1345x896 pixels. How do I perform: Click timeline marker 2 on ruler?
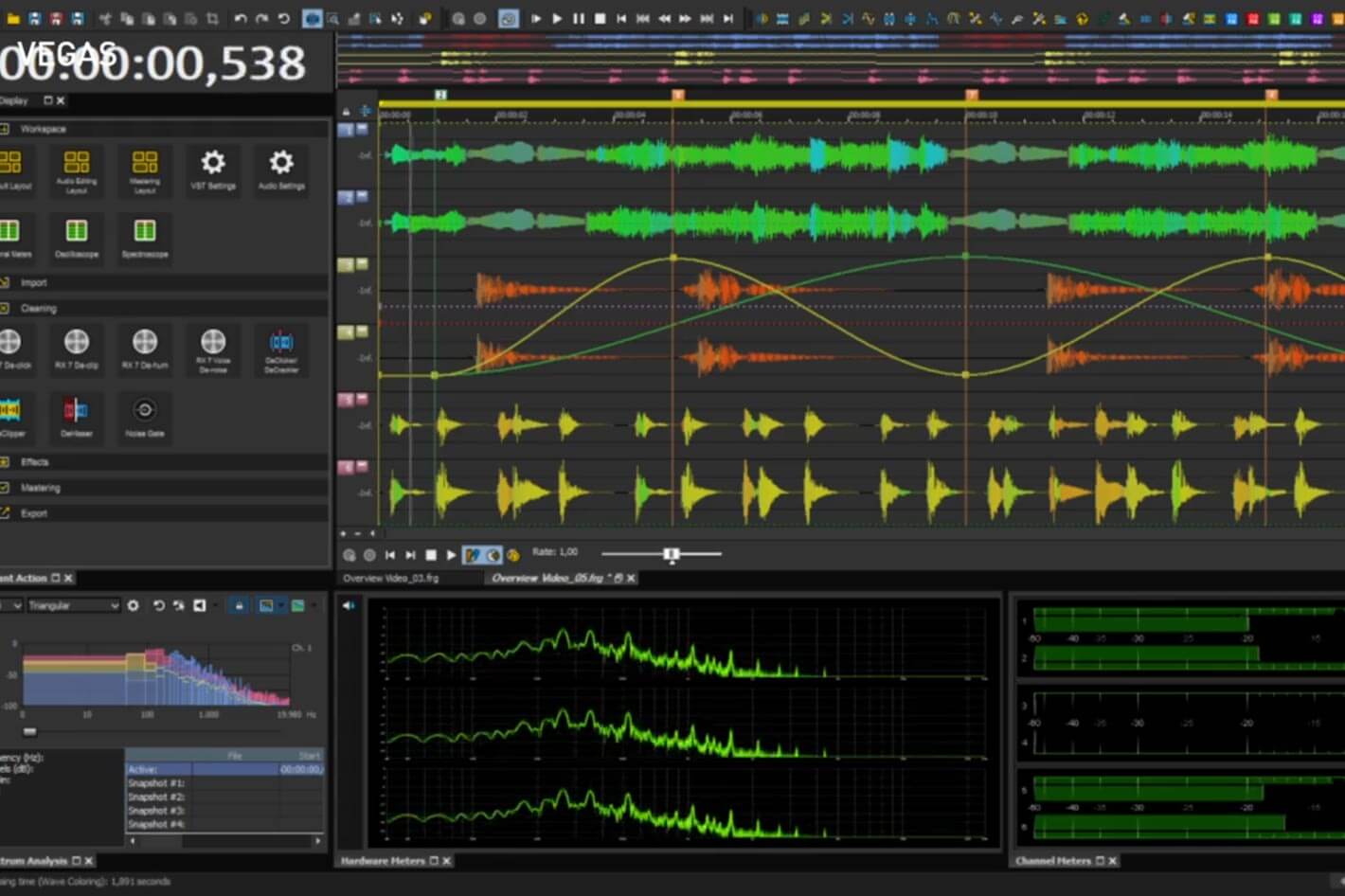[439, 95]
